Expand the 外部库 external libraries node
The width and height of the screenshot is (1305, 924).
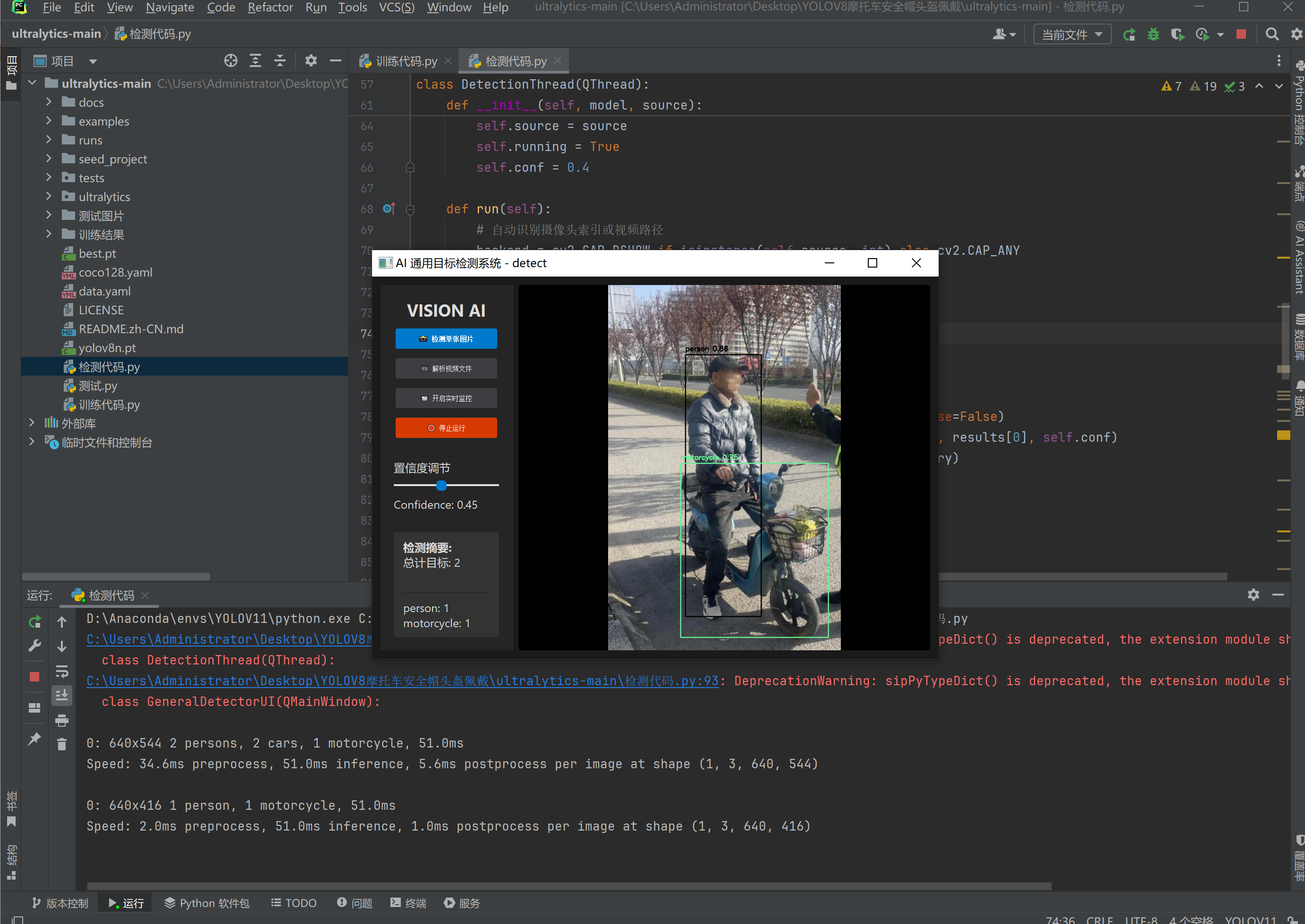[32, 423]
